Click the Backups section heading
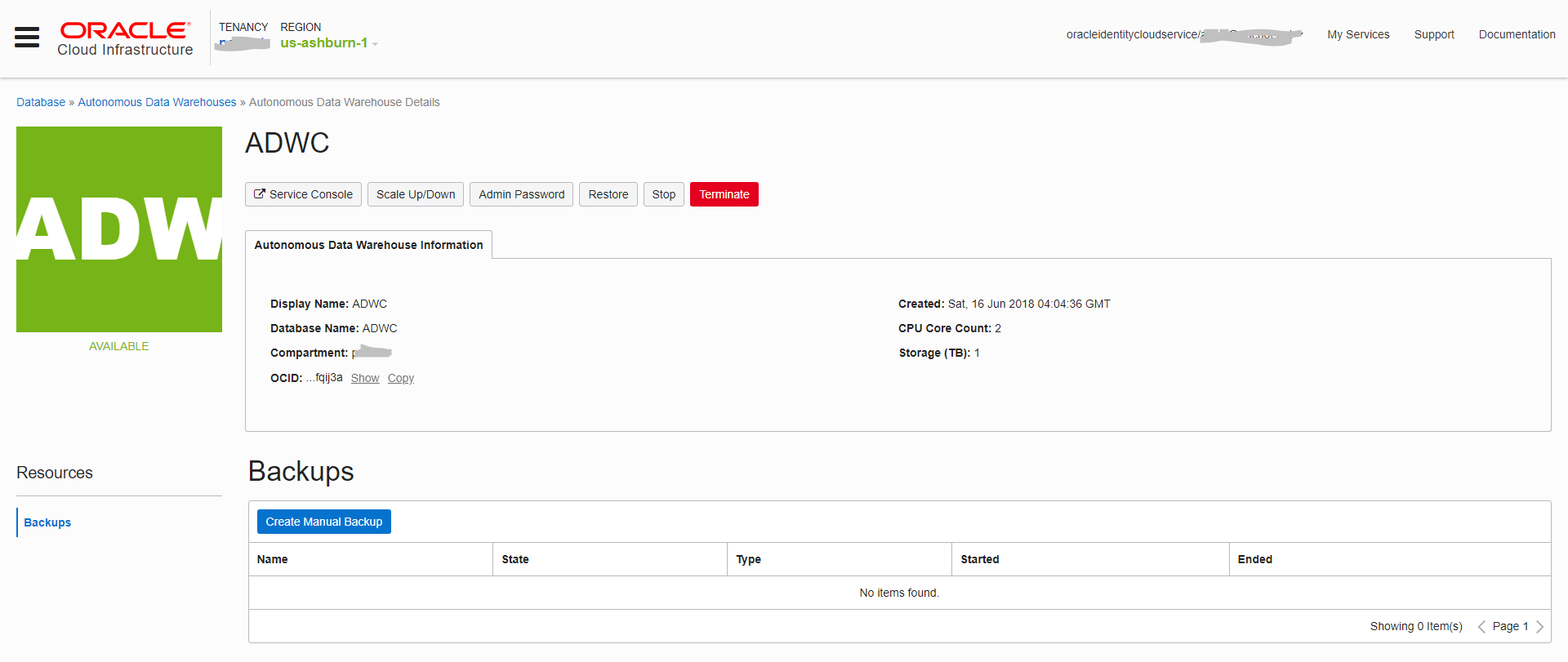Image resolution: width=1568 pixels, height=662 pixels. (301, 472)
